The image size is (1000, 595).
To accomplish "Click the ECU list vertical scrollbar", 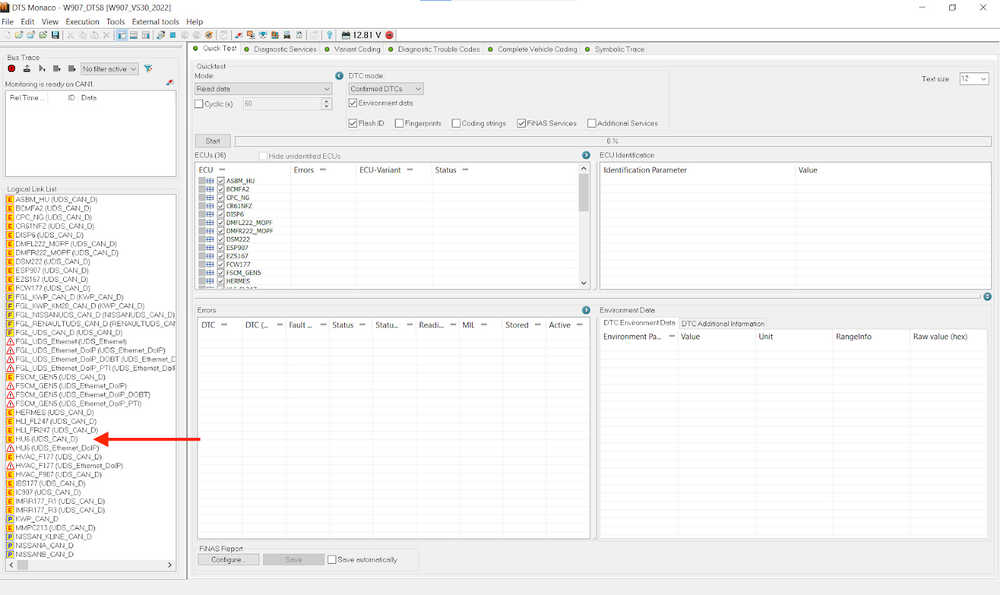I will [584, 226].
